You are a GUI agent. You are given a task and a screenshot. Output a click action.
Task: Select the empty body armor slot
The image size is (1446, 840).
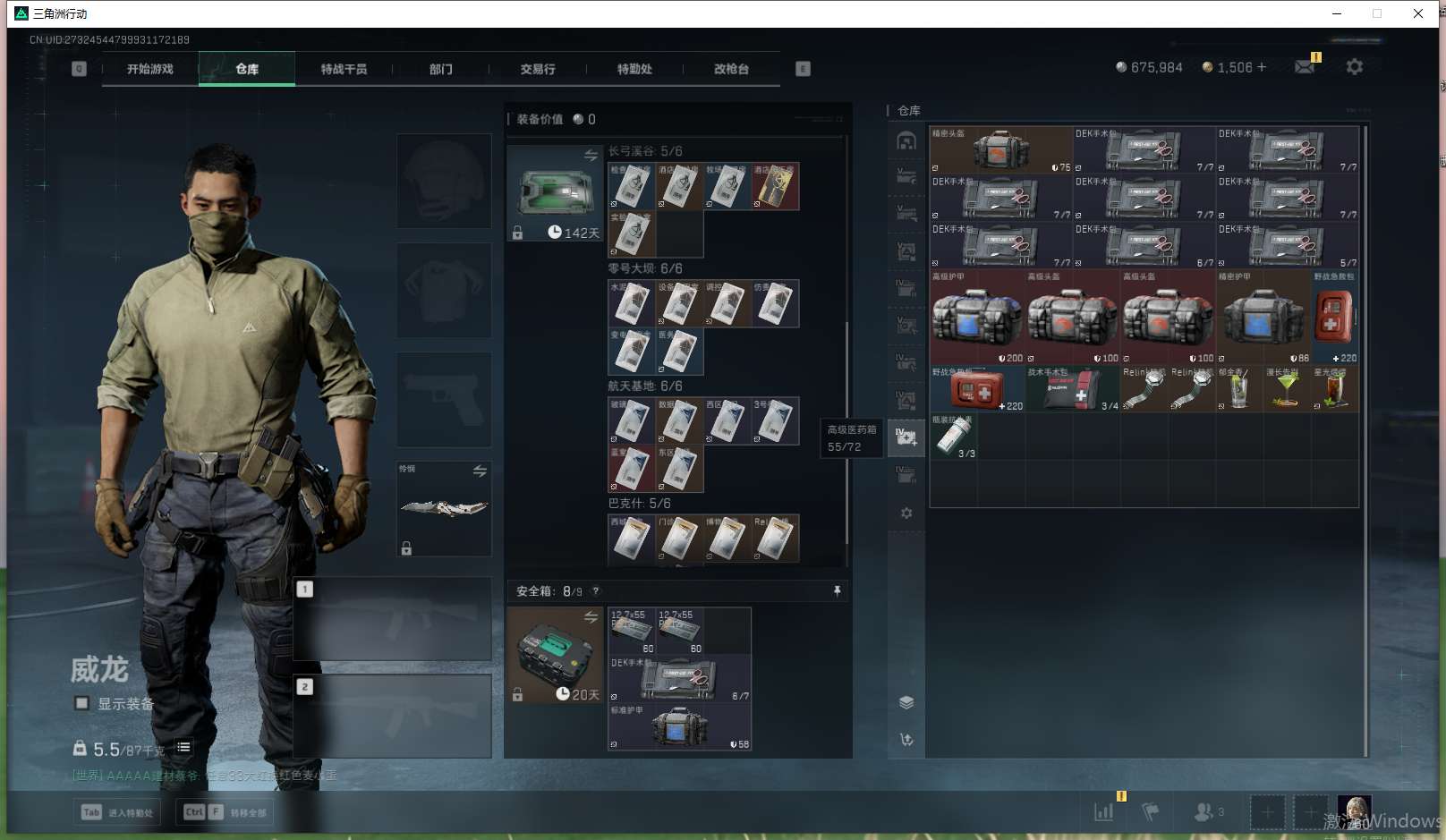tap(444, 290)
